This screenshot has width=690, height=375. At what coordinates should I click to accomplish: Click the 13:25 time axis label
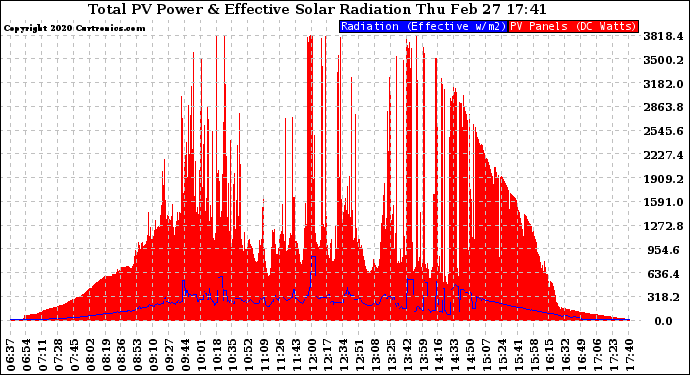(392, 355)
